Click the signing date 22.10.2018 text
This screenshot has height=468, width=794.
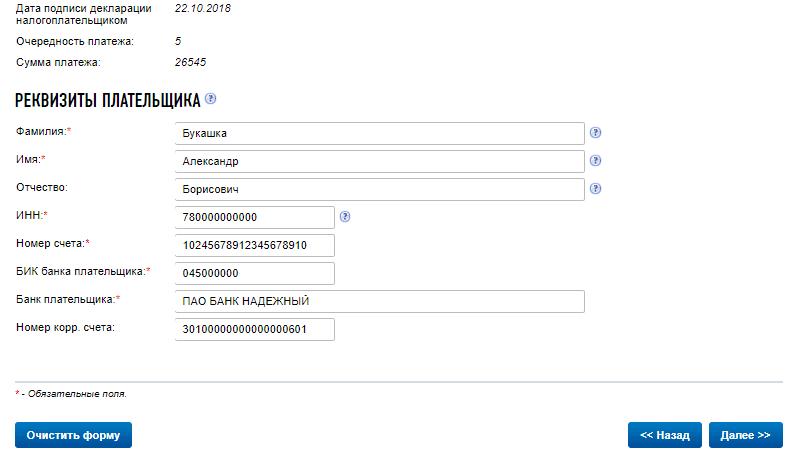pyautogui.click(x=203, y=9)
